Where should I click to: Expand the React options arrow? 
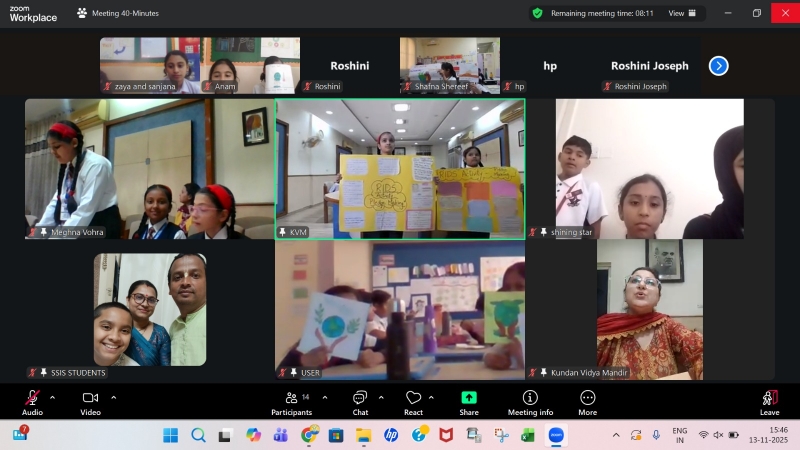pos(432,397)
